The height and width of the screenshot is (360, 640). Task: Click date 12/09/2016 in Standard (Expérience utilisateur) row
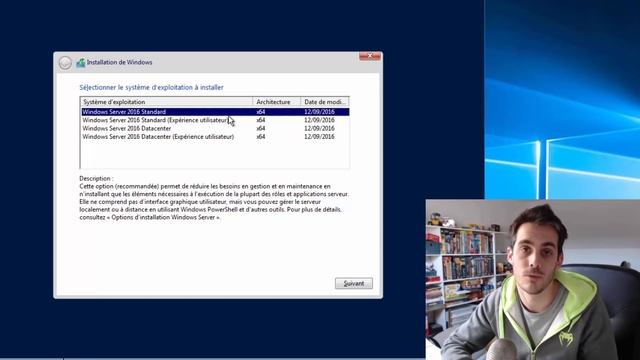(x=319, y=120)
